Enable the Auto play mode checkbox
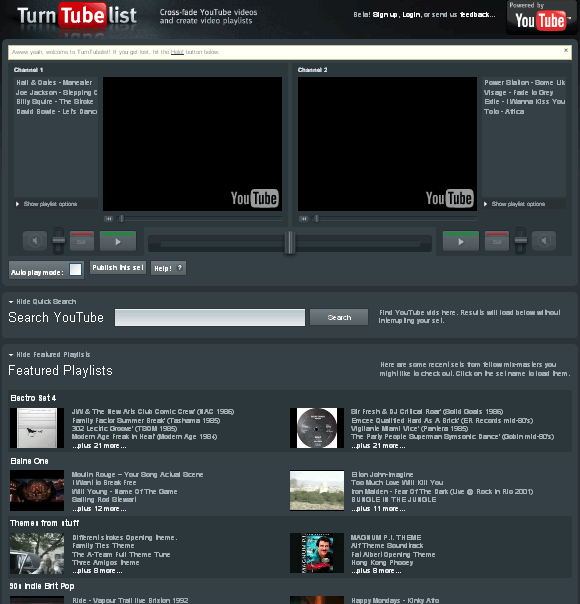 75,269
